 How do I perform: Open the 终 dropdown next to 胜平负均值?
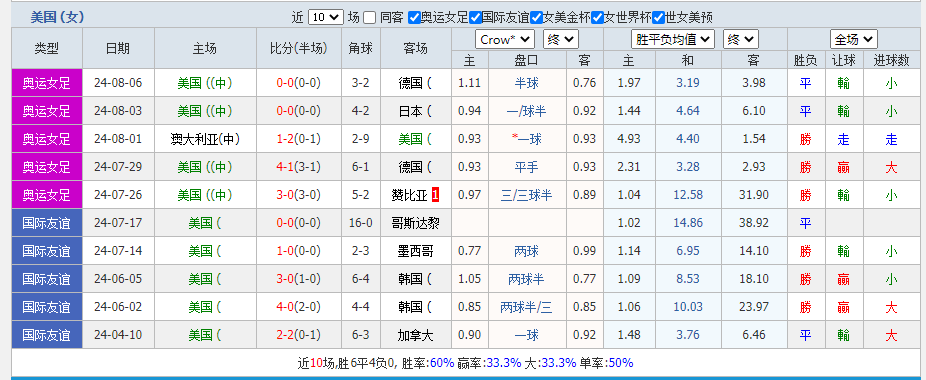pos(741,40)
